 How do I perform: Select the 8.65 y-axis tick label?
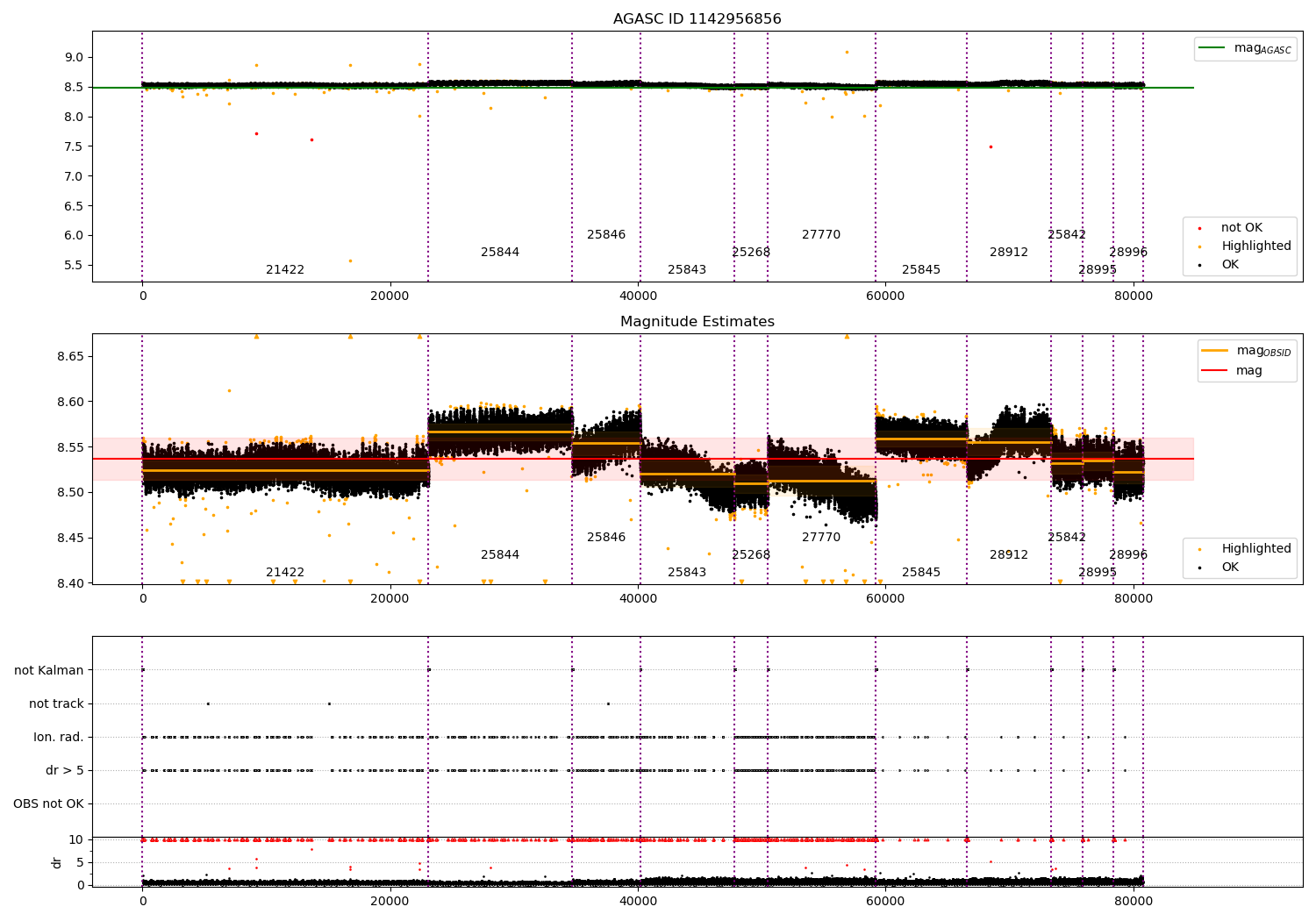pyautogui.click(x=69, y=357)
